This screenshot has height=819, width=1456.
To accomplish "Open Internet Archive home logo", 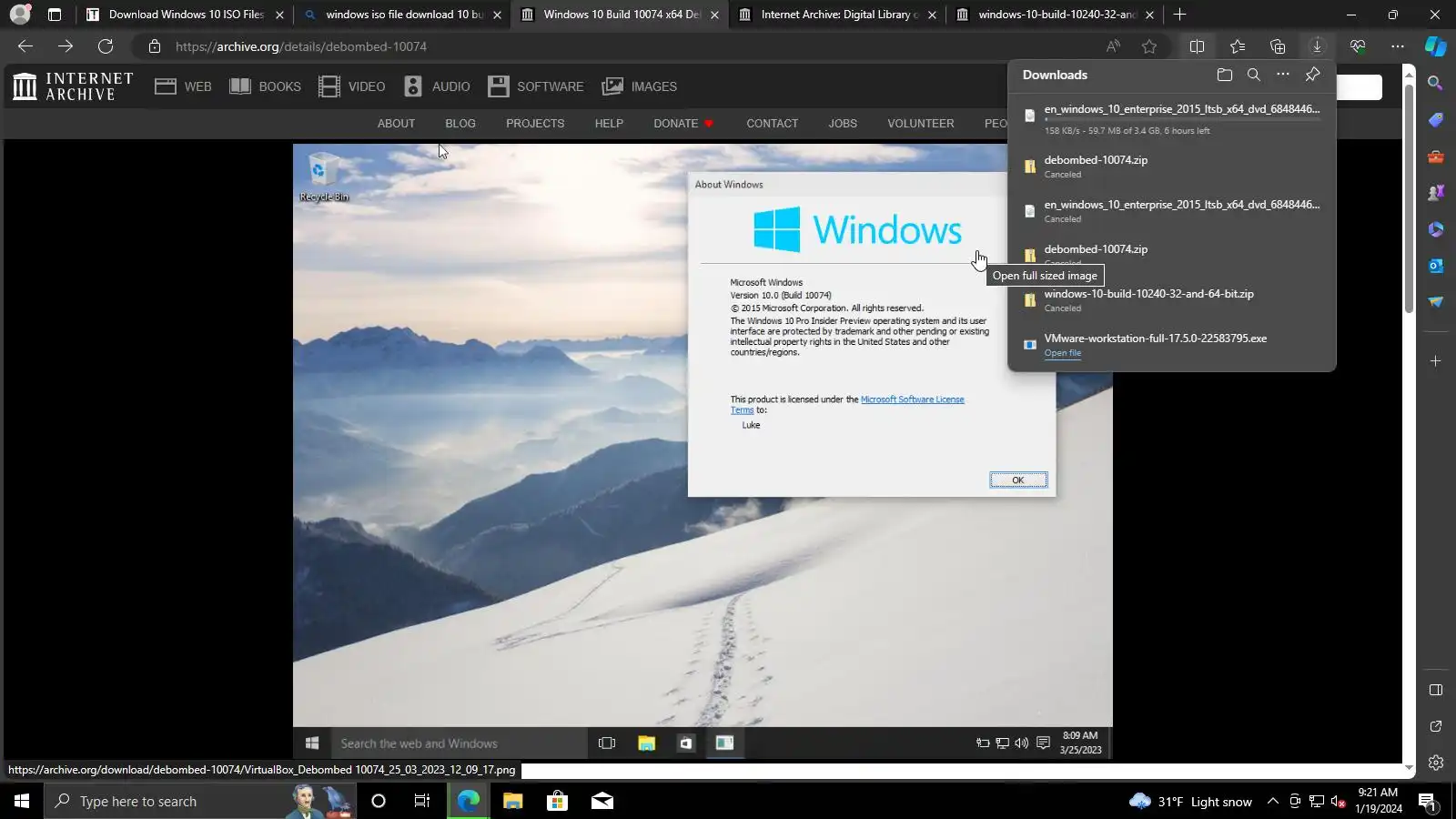I will (73, 86).
